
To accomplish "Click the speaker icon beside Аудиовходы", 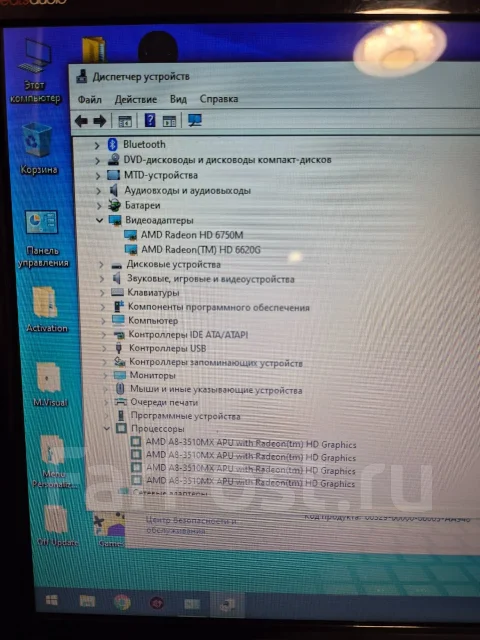I will tap(114, 190).
